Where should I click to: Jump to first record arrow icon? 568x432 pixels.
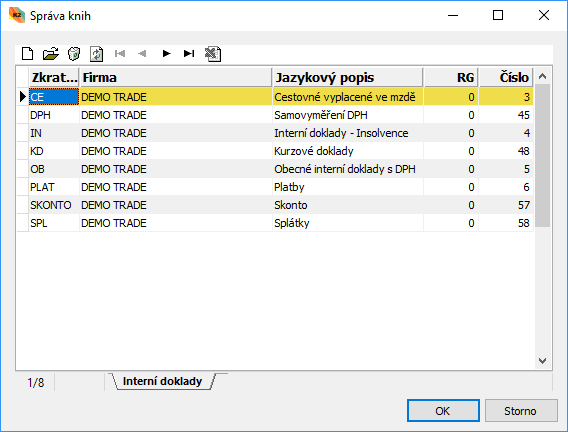click(x=120, y=54)
